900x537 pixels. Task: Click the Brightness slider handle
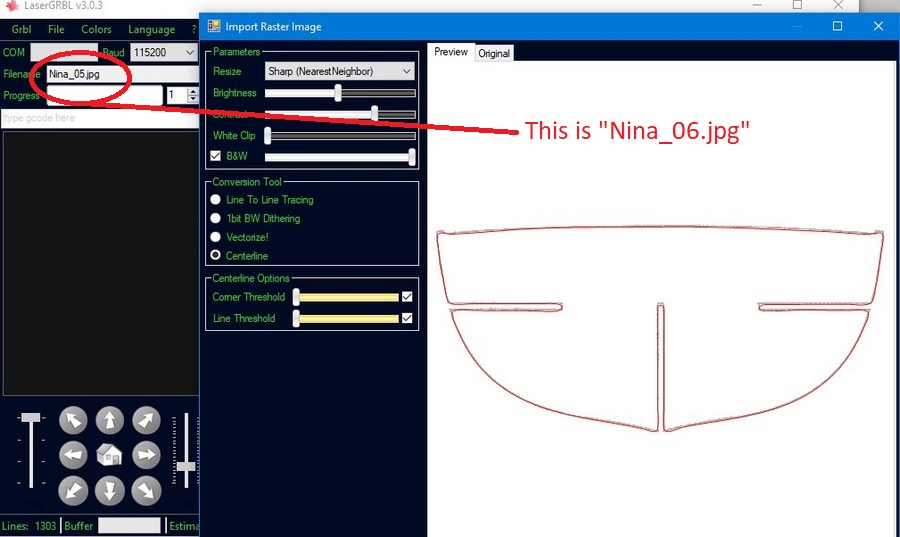338,93
